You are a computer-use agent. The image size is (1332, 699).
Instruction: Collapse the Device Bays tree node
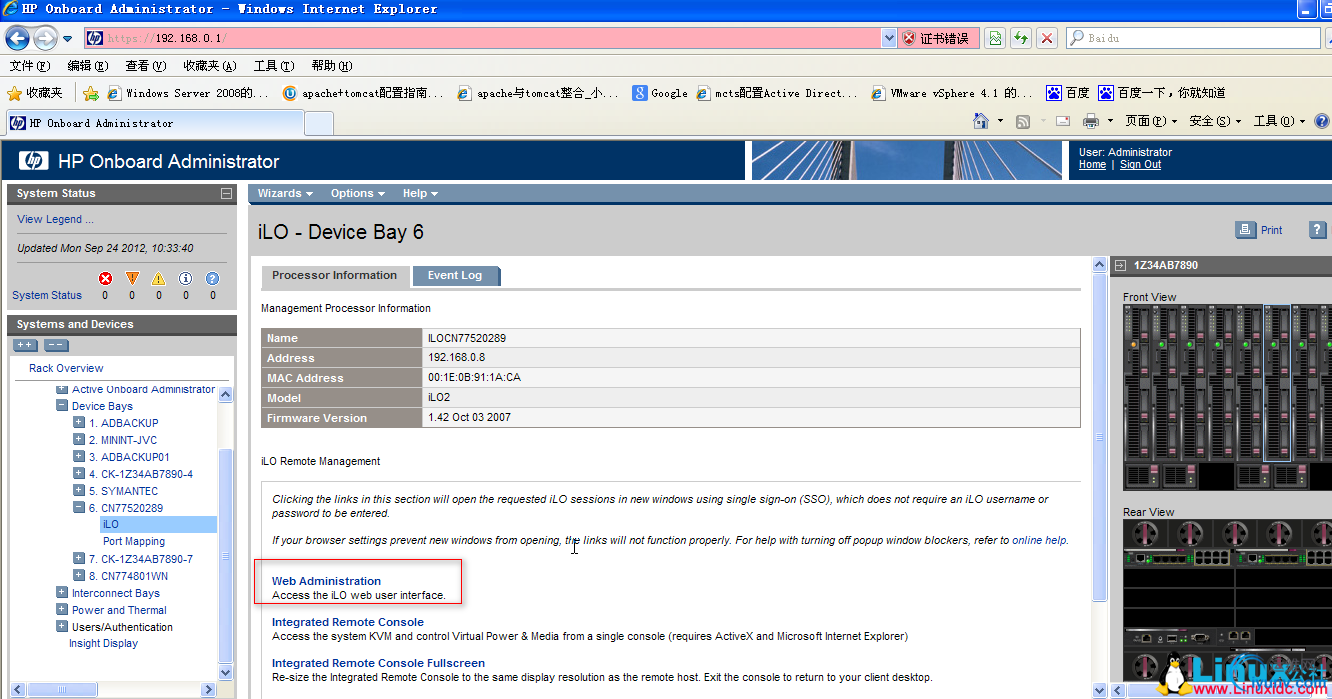(62, 406)
